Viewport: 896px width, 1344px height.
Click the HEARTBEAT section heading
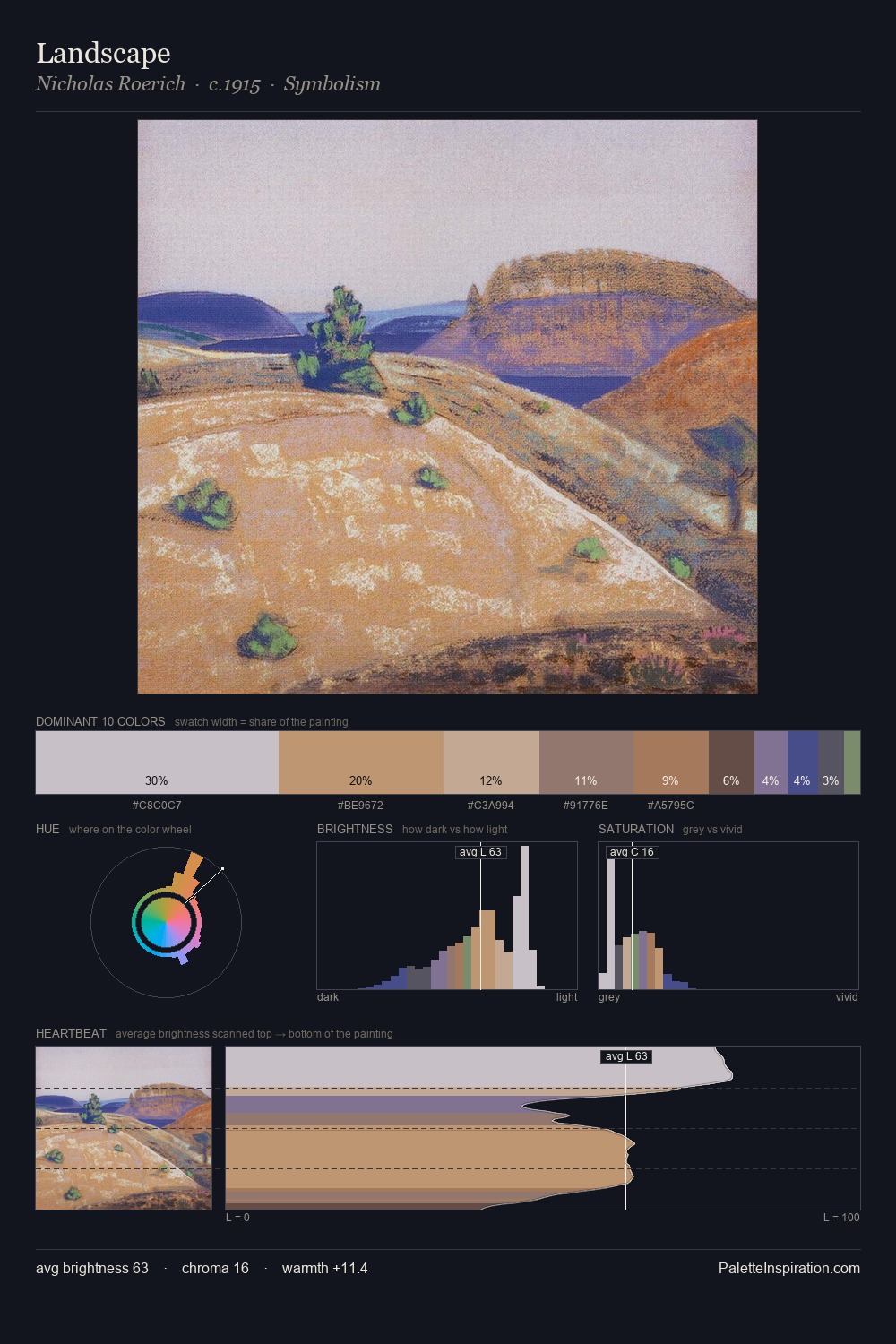(x=71, y=1033)
